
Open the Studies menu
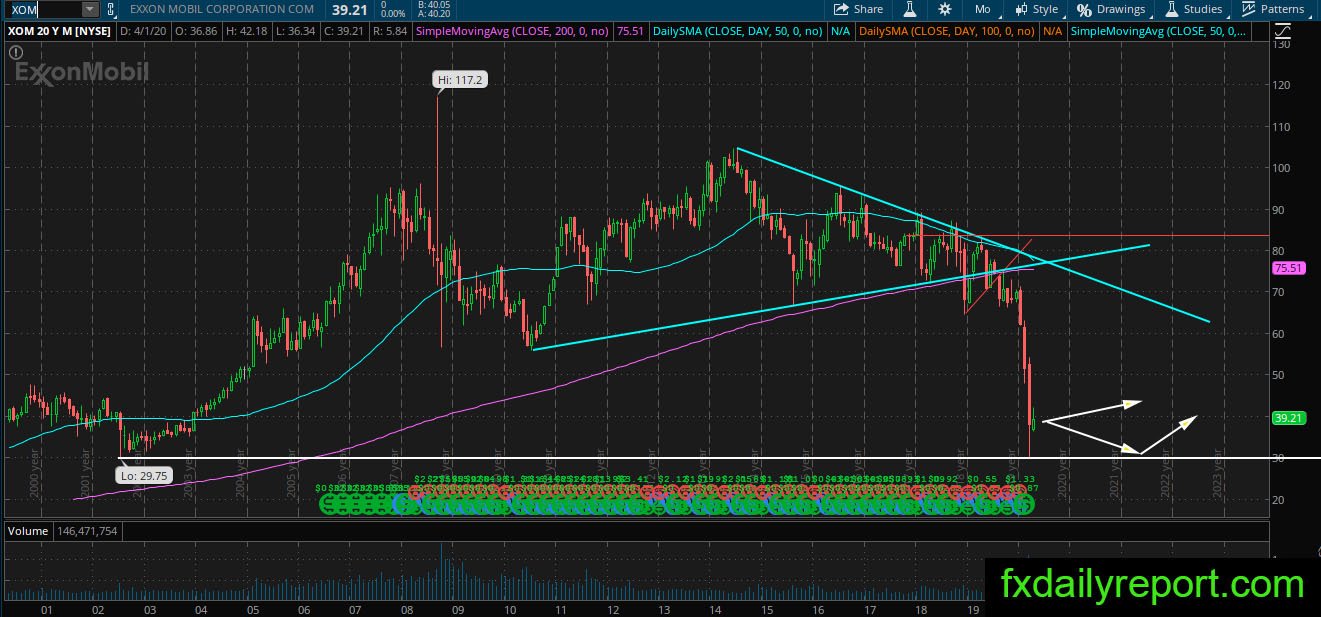pyautogui.click(x=1193, y=9)
